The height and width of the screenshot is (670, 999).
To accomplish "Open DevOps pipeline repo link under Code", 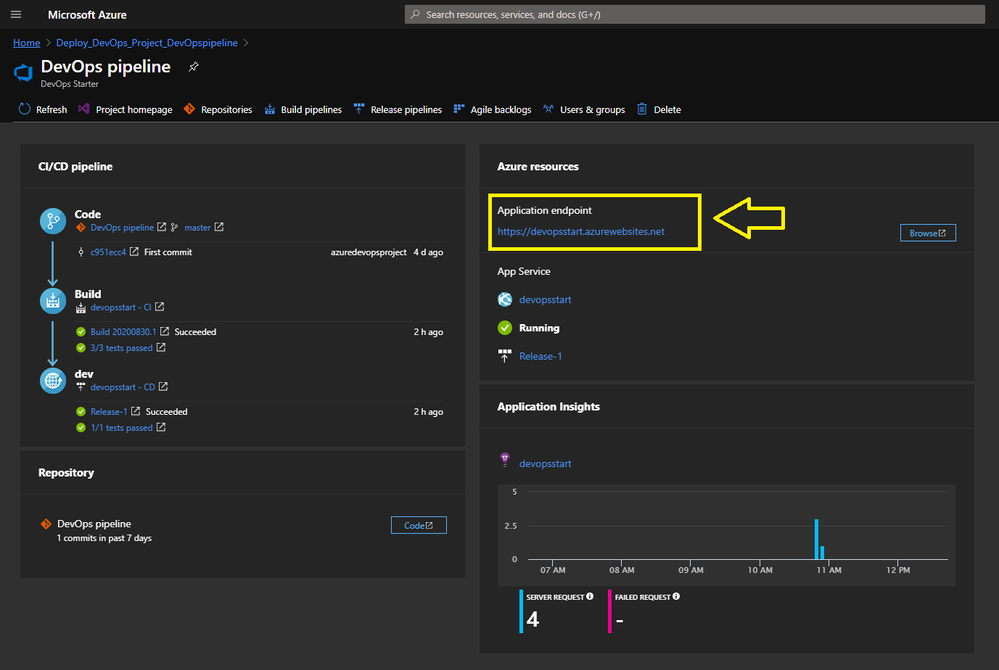I will pyautogui.click(x=122, y=227).
